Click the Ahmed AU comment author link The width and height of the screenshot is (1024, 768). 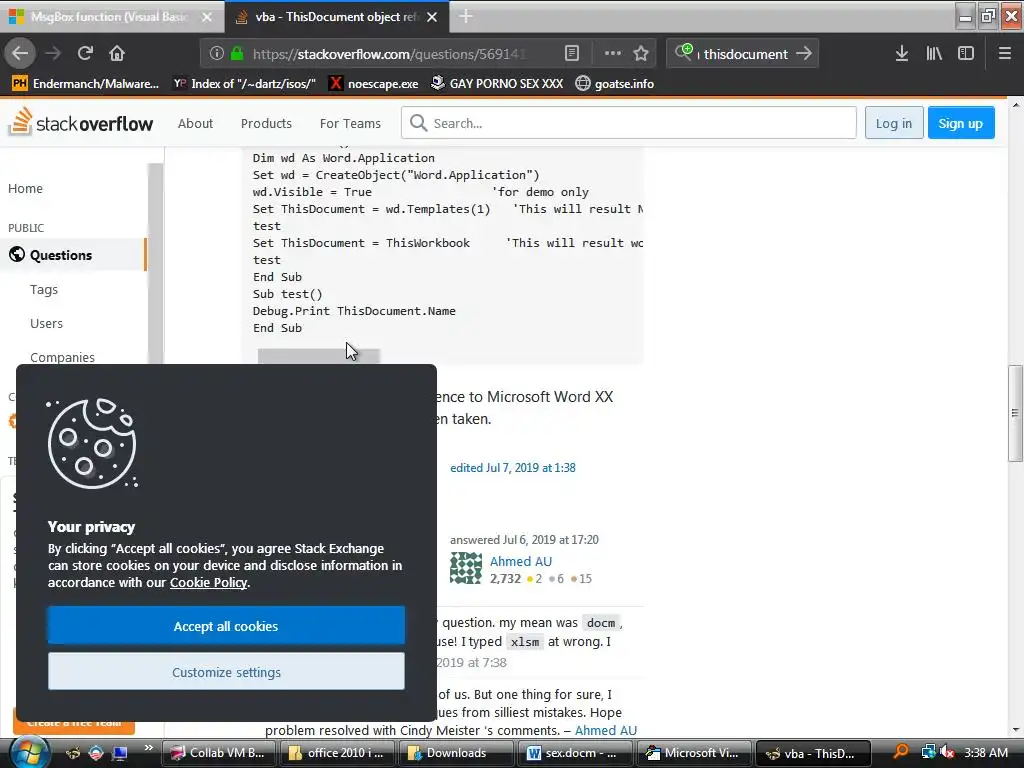pos(605,730)
